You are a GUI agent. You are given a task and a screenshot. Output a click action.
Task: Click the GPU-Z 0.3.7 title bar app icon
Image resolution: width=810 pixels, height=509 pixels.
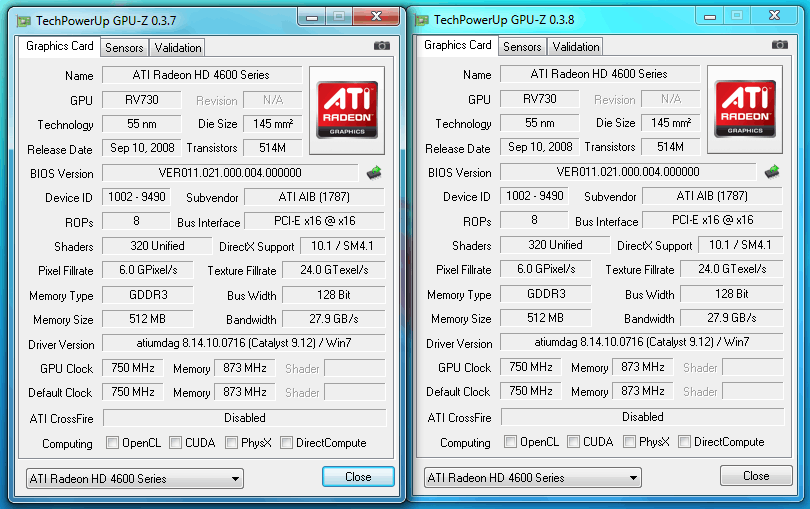coord(24,21)
